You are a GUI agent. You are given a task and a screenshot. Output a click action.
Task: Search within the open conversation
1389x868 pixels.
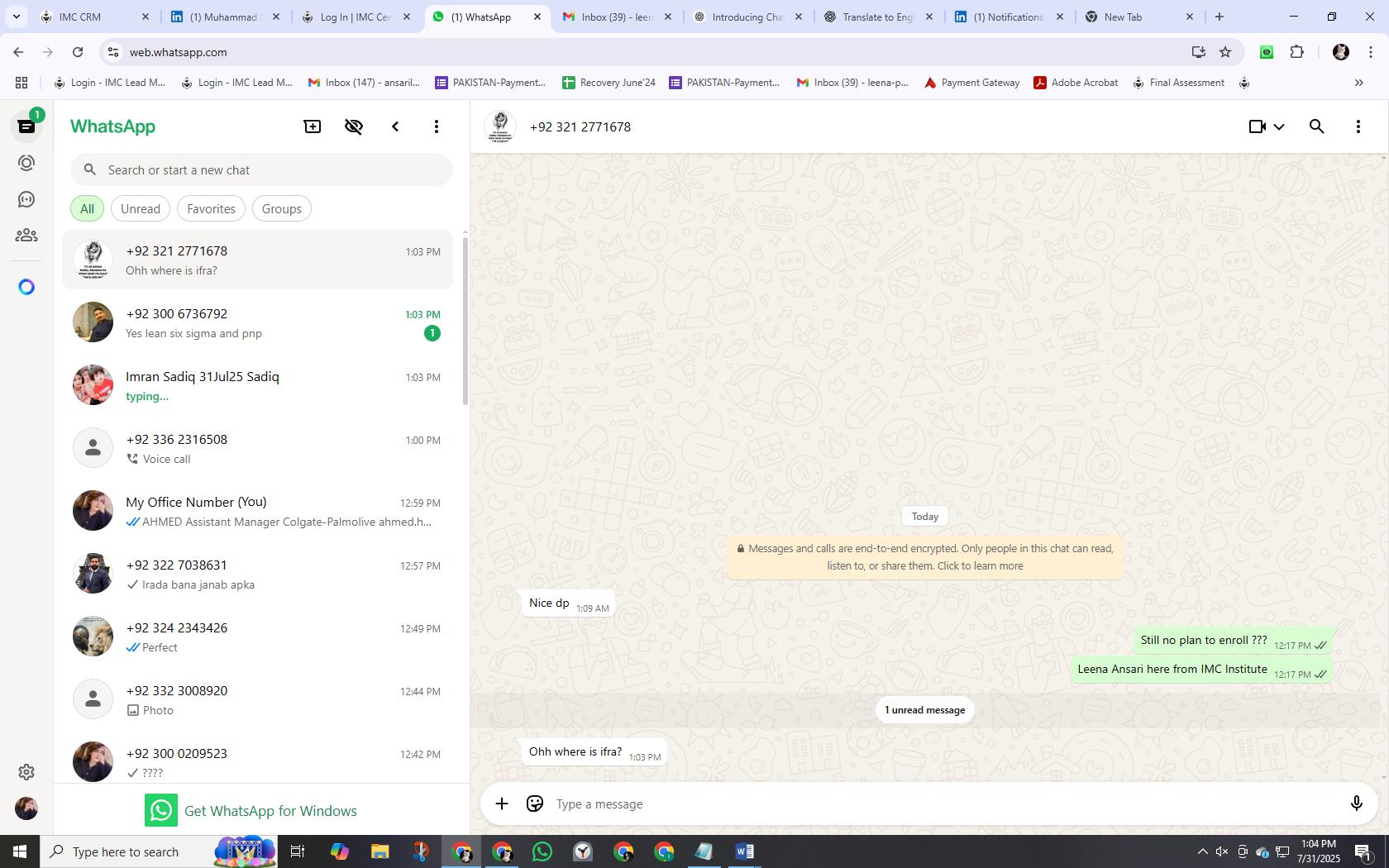click(x=1317, y=126)
